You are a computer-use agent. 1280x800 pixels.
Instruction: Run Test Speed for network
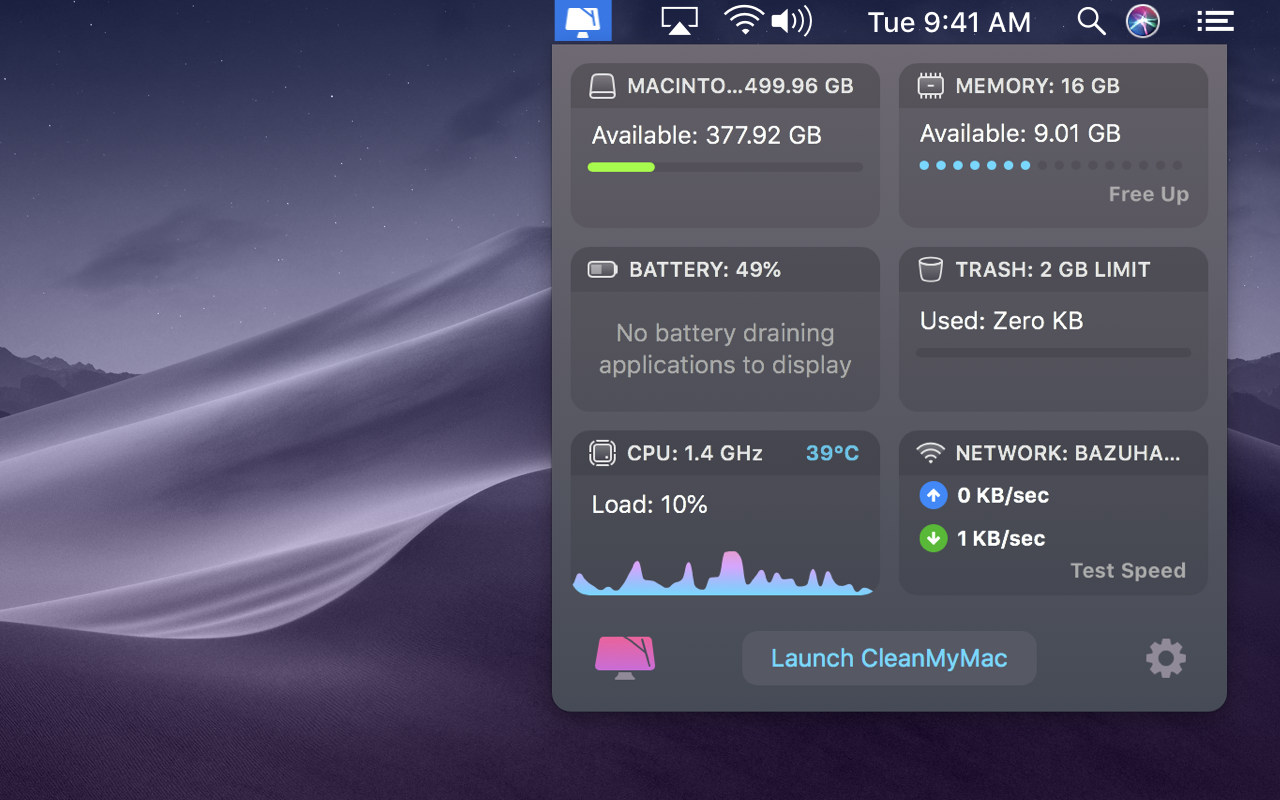pos(1127,571)
